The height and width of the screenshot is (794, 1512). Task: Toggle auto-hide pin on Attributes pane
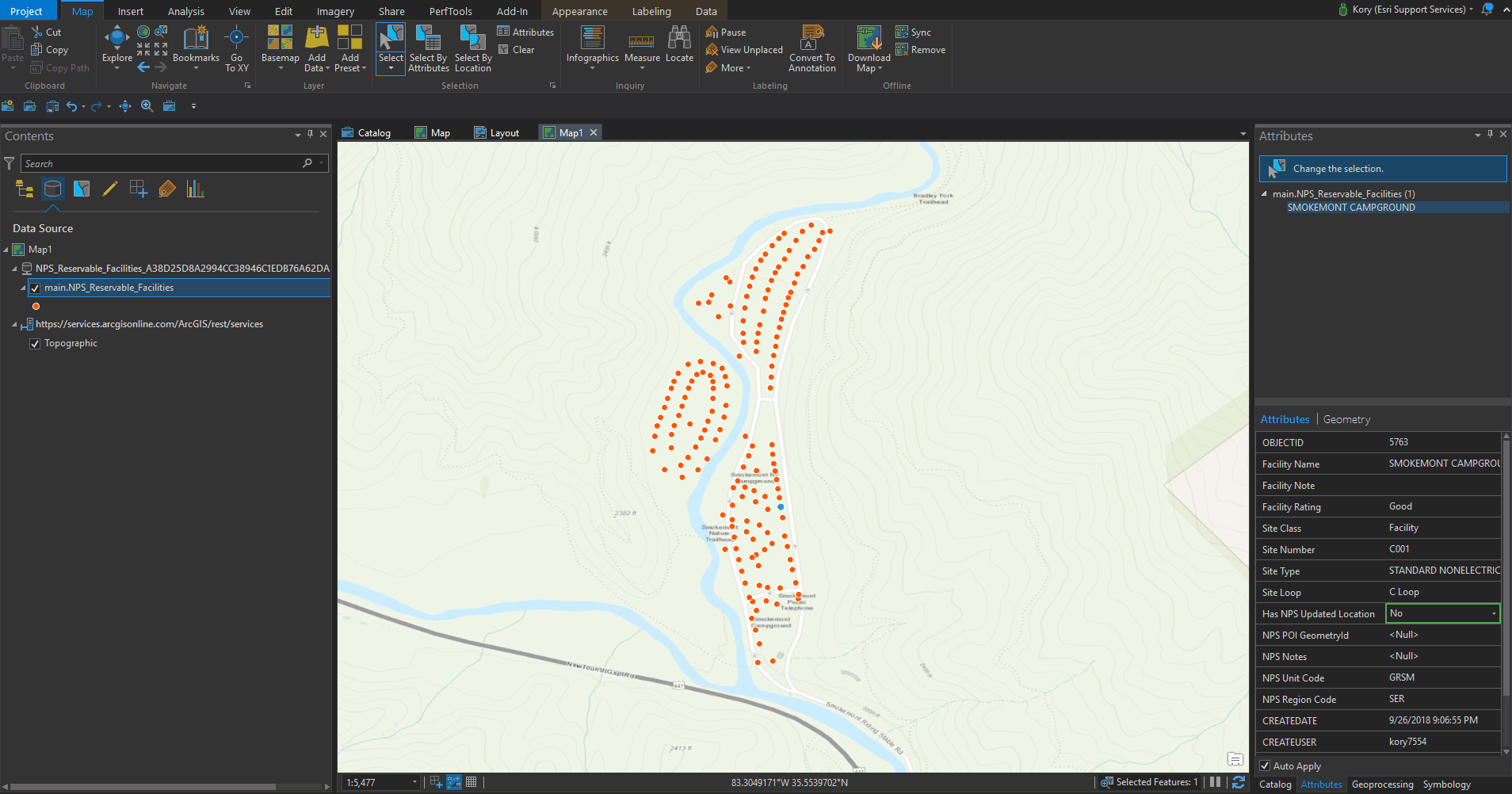coord(1491,135)
